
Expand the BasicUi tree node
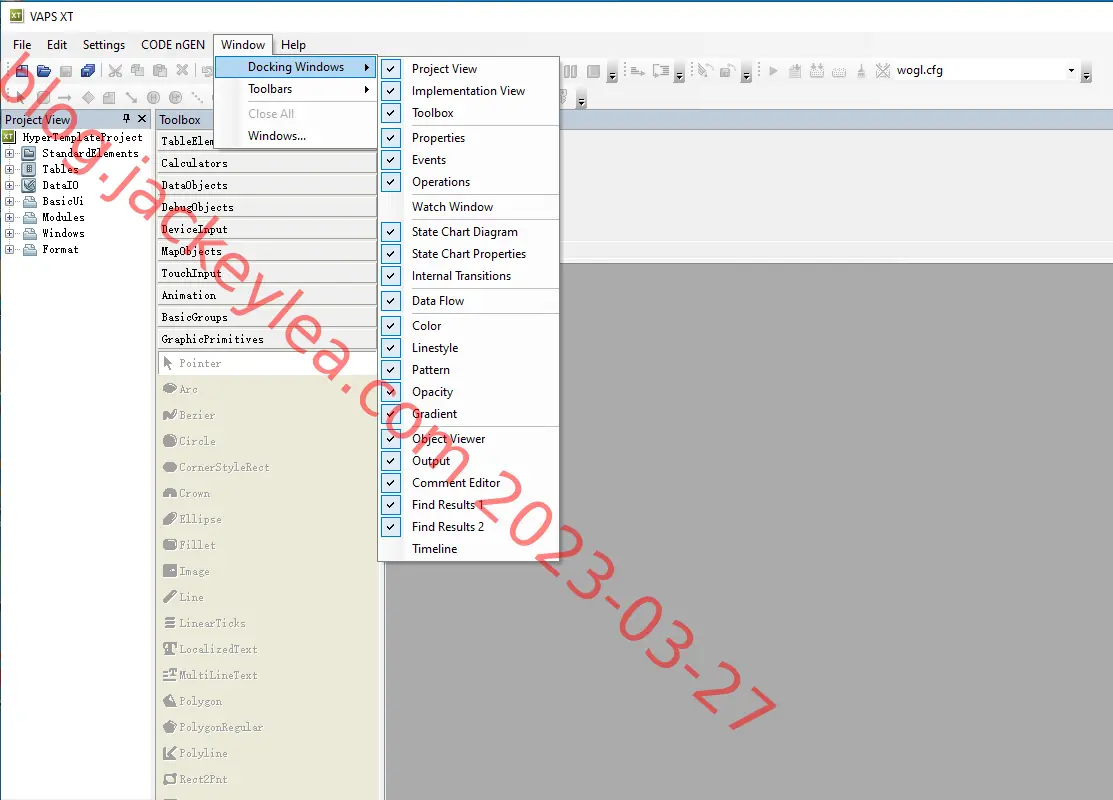point(9,202)
